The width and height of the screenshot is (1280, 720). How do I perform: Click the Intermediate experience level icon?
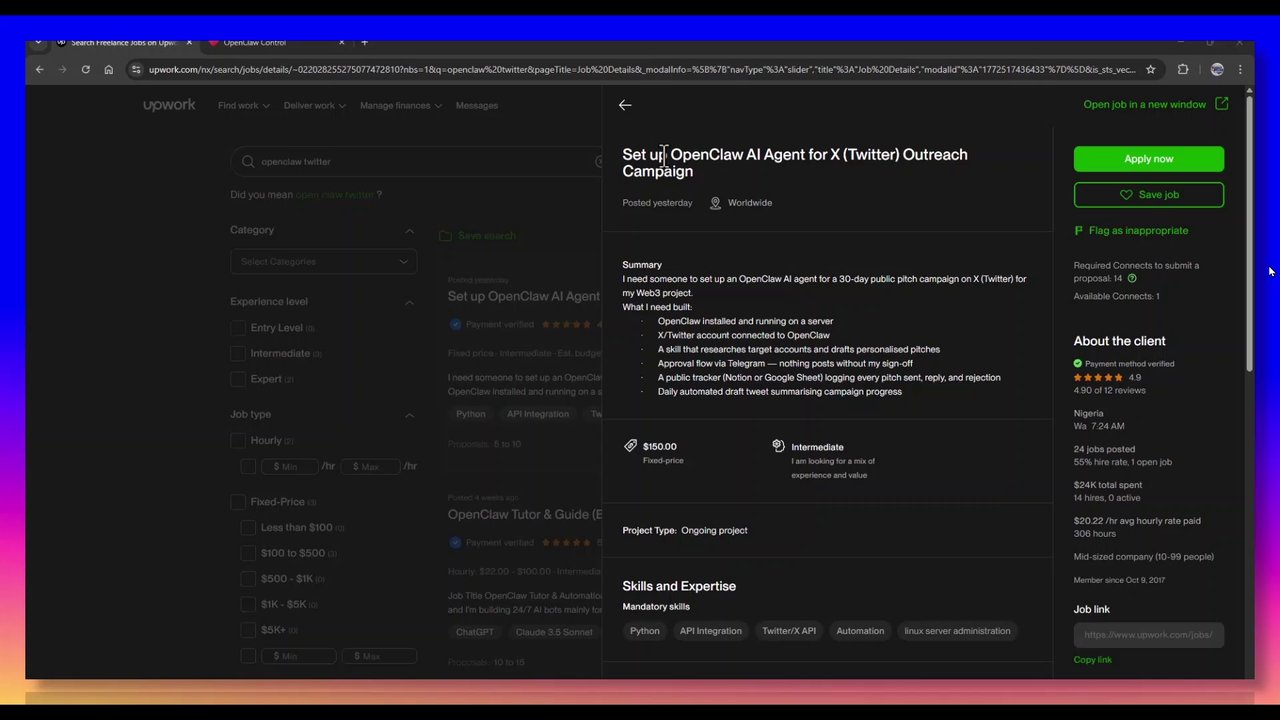tap(778, 446)
